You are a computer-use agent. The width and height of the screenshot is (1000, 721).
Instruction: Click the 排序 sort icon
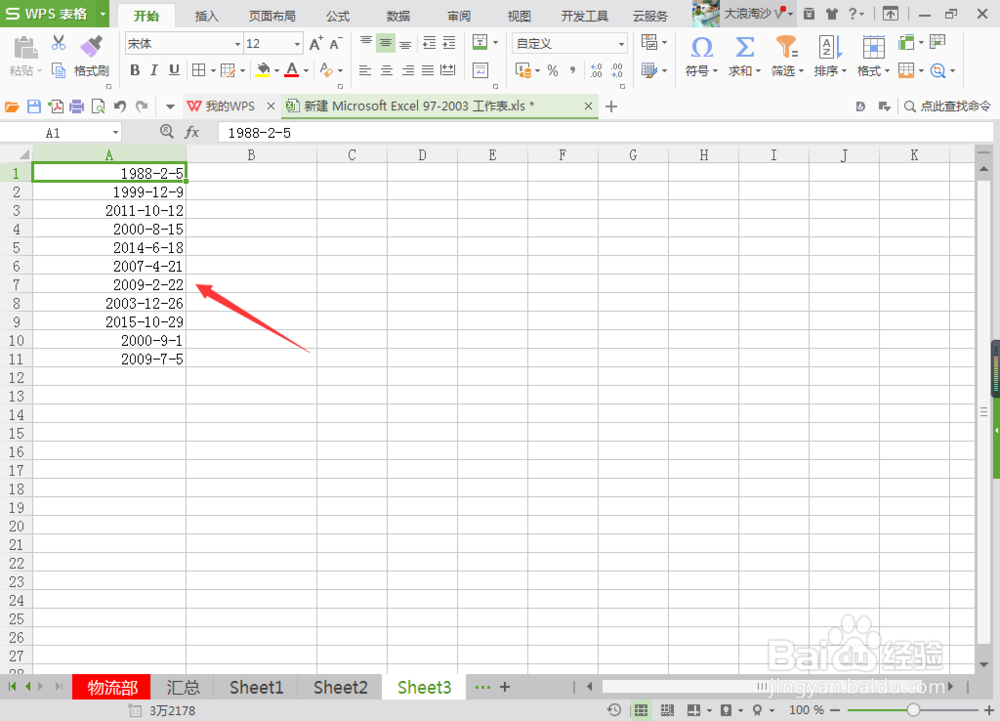(x=830, y=47)
